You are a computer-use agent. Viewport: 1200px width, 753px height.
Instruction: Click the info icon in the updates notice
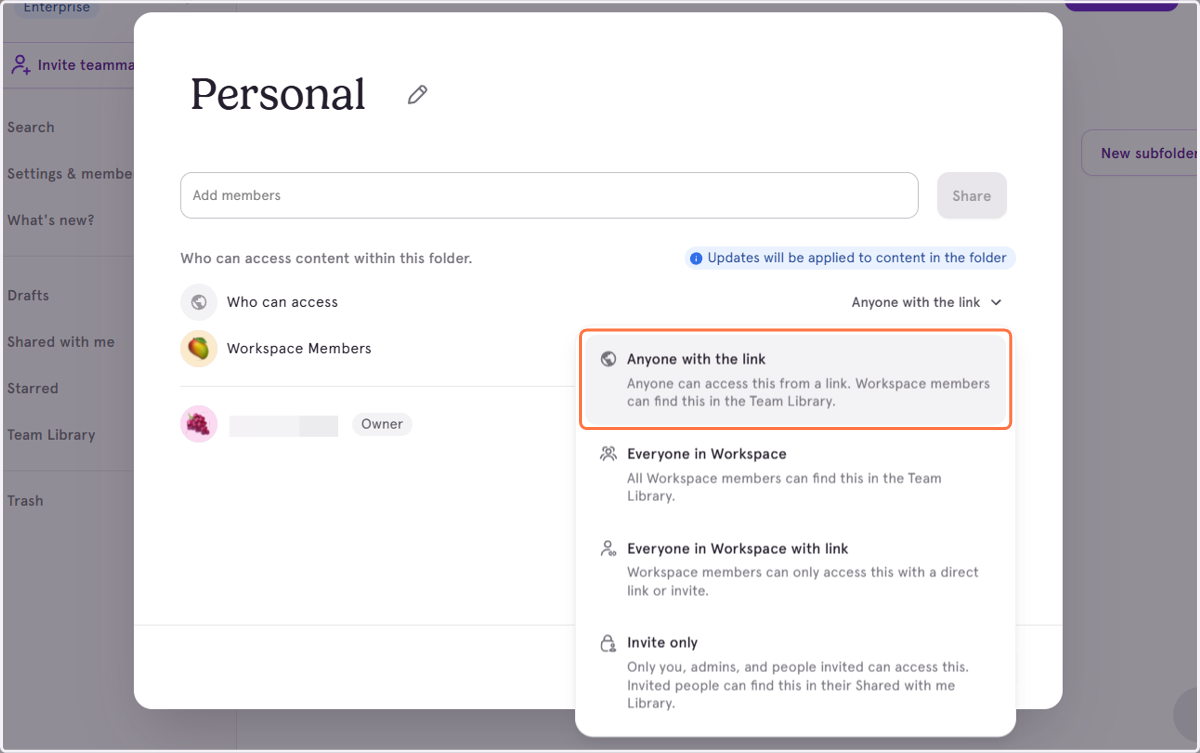pos(696,258)
